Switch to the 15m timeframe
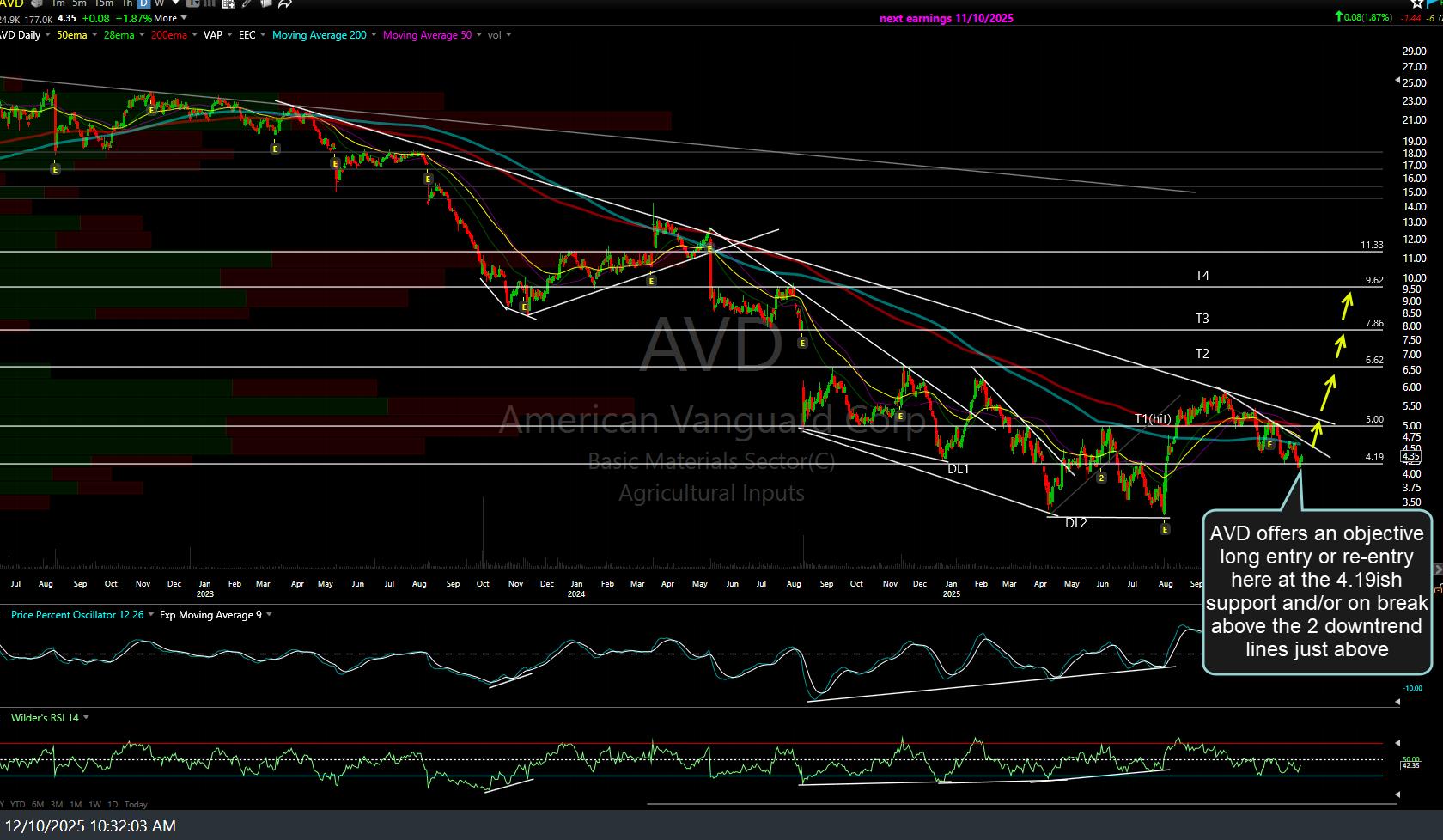Screen dimensions: 1443x840 coord(104,3)
